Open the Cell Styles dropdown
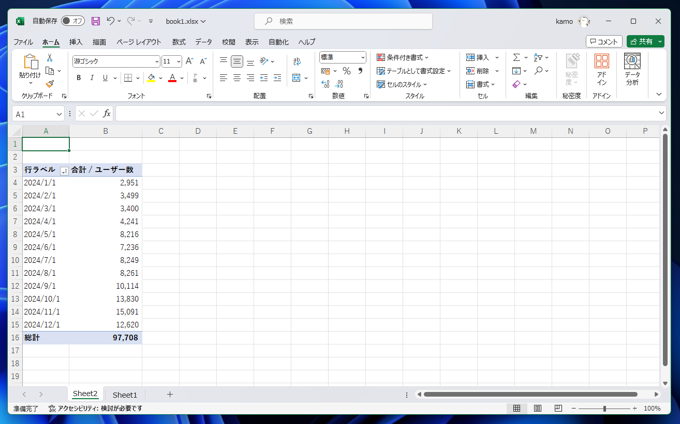Image resolution: width=680 pixels, height=424 pixels. click(402, 85)
